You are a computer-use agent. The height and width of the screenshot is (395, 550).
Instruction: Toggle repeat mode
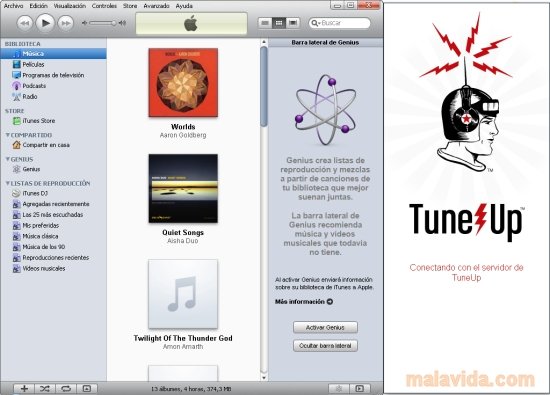66,388
